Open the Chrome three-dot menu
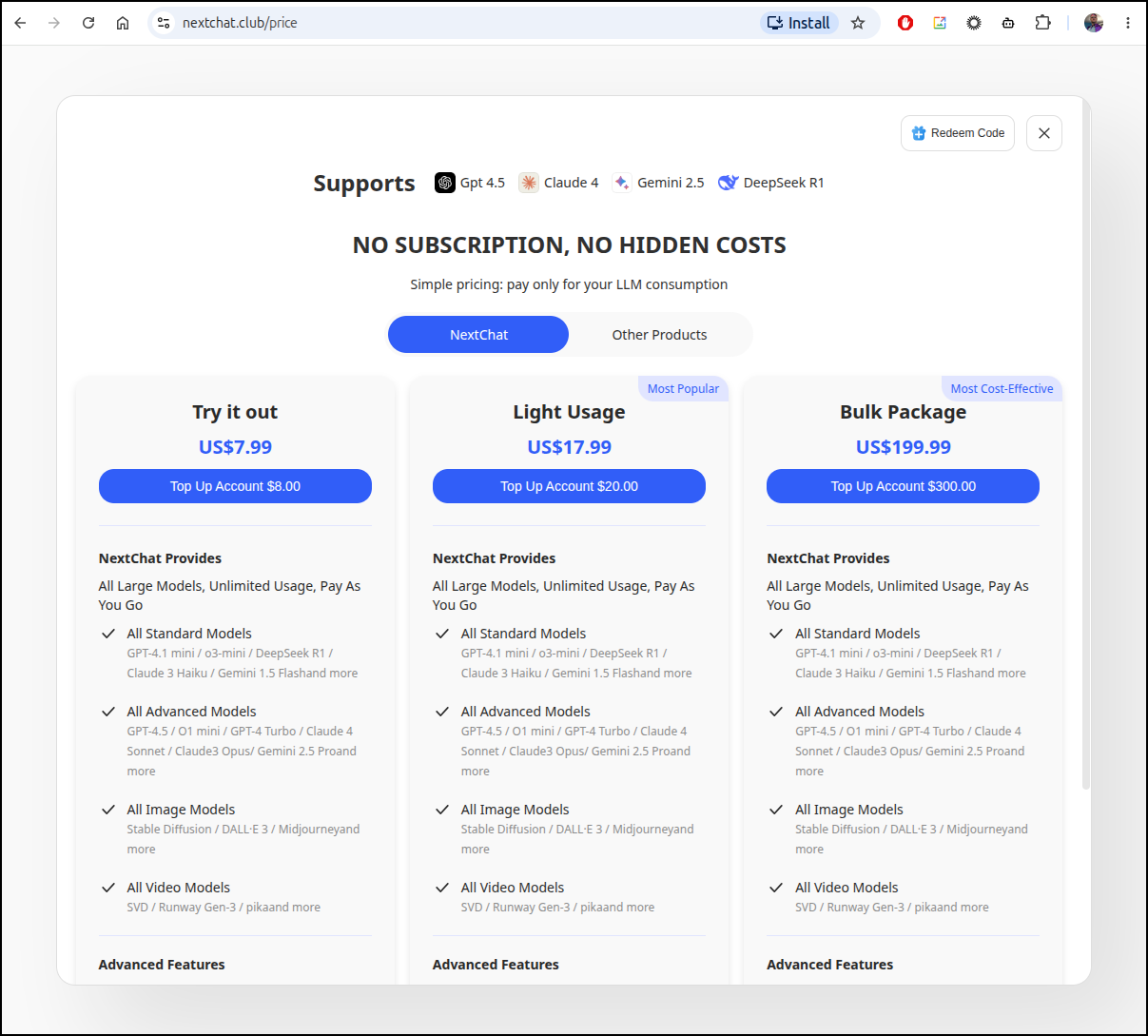Viewport: 1148px width, 1036px height. 1128,23
